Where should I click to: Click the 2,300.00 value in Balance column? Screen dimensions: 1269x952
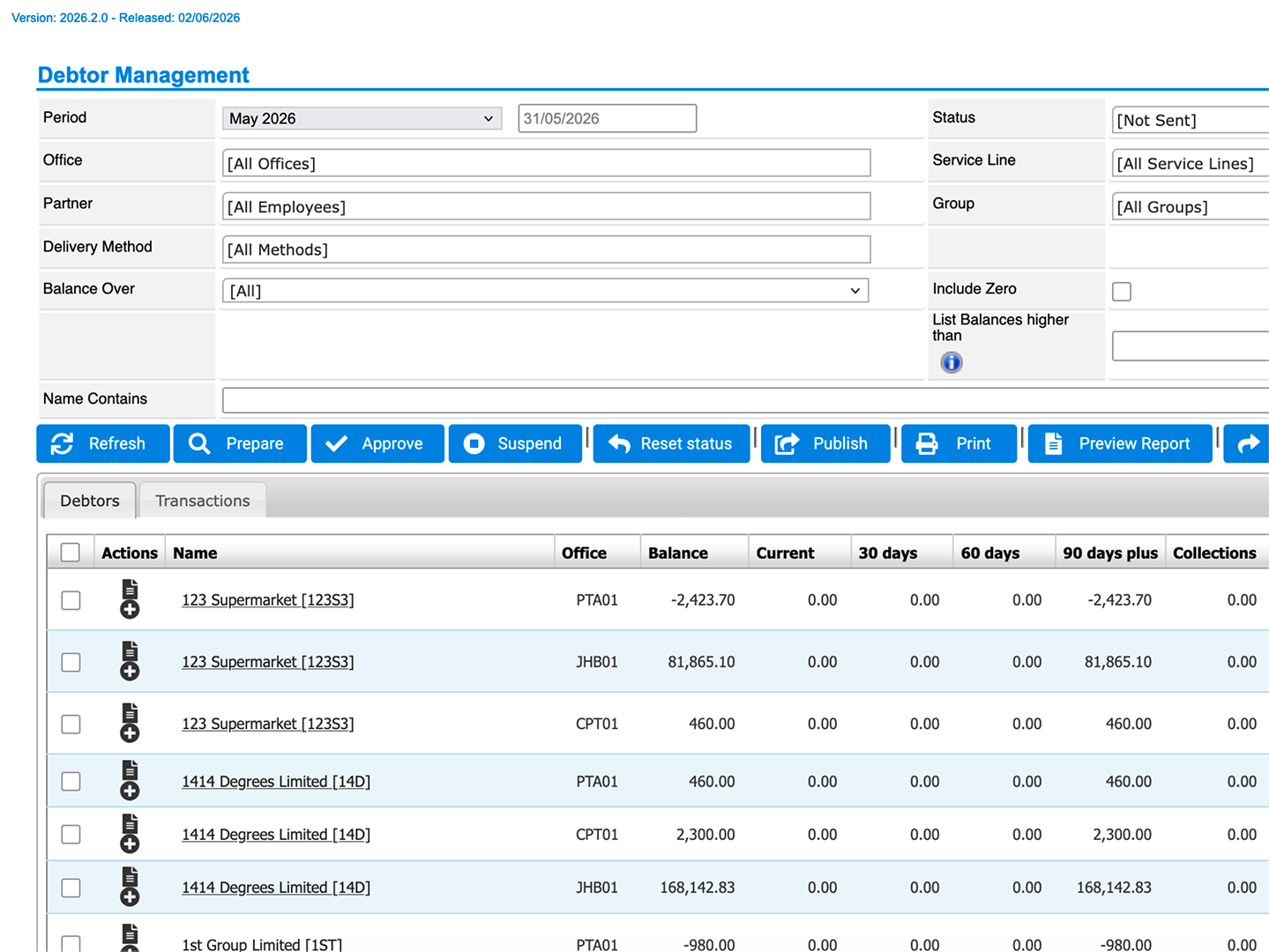point(705,835)
